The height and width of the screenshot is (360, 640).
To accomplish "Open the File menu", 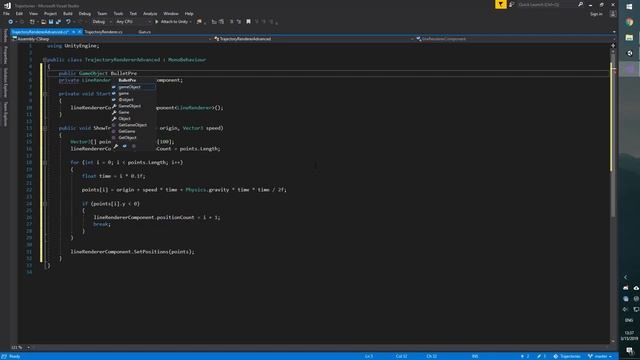I will click(6, 13).
